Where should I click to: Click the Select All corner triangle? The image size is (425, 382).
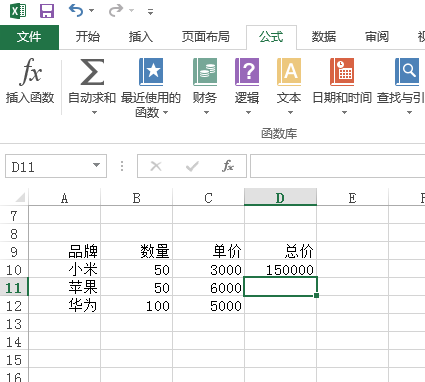pos(20,198)
